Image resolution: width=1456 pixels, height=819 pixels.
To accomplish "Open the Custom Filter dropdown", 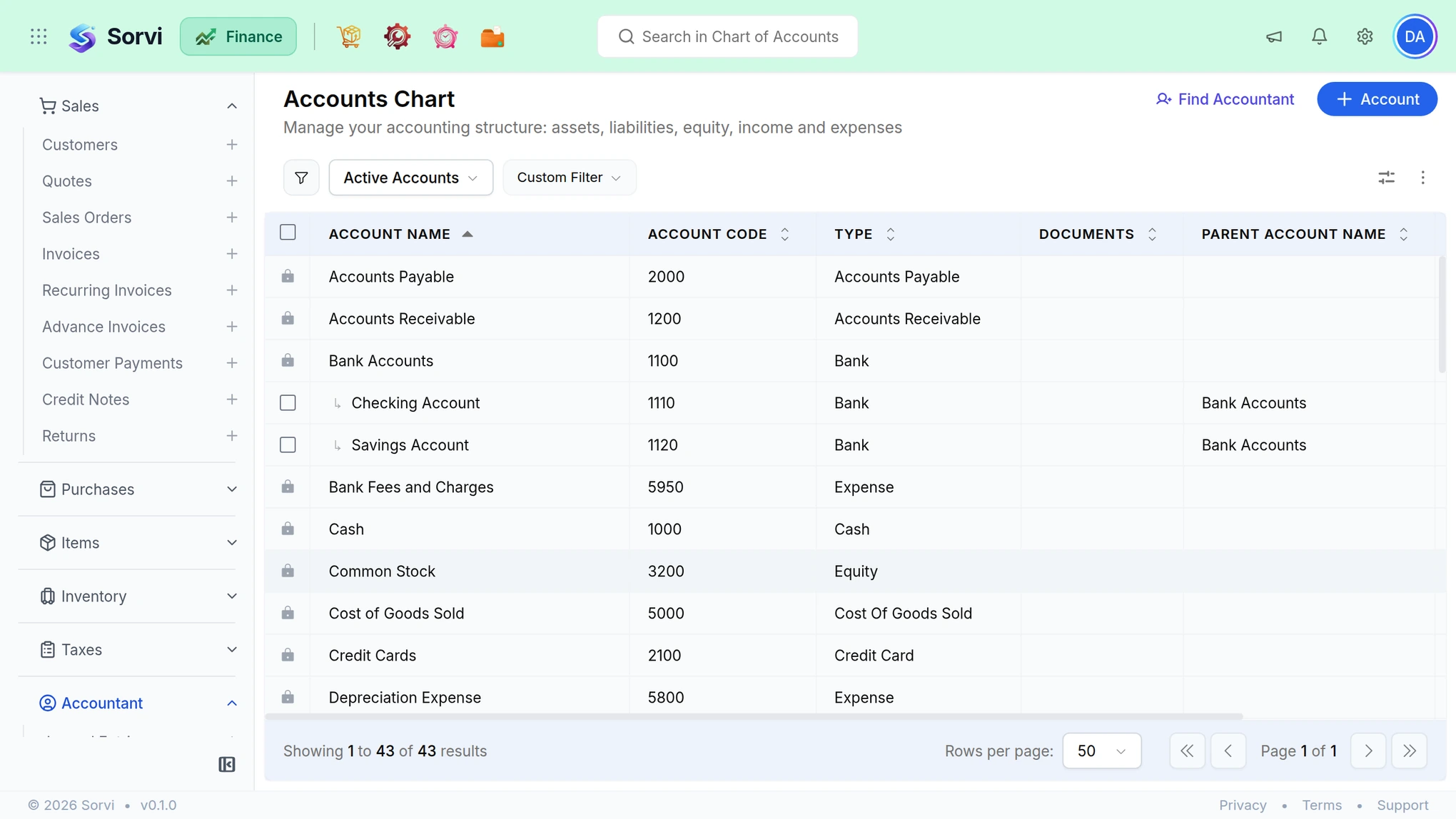I will (569, 177).
